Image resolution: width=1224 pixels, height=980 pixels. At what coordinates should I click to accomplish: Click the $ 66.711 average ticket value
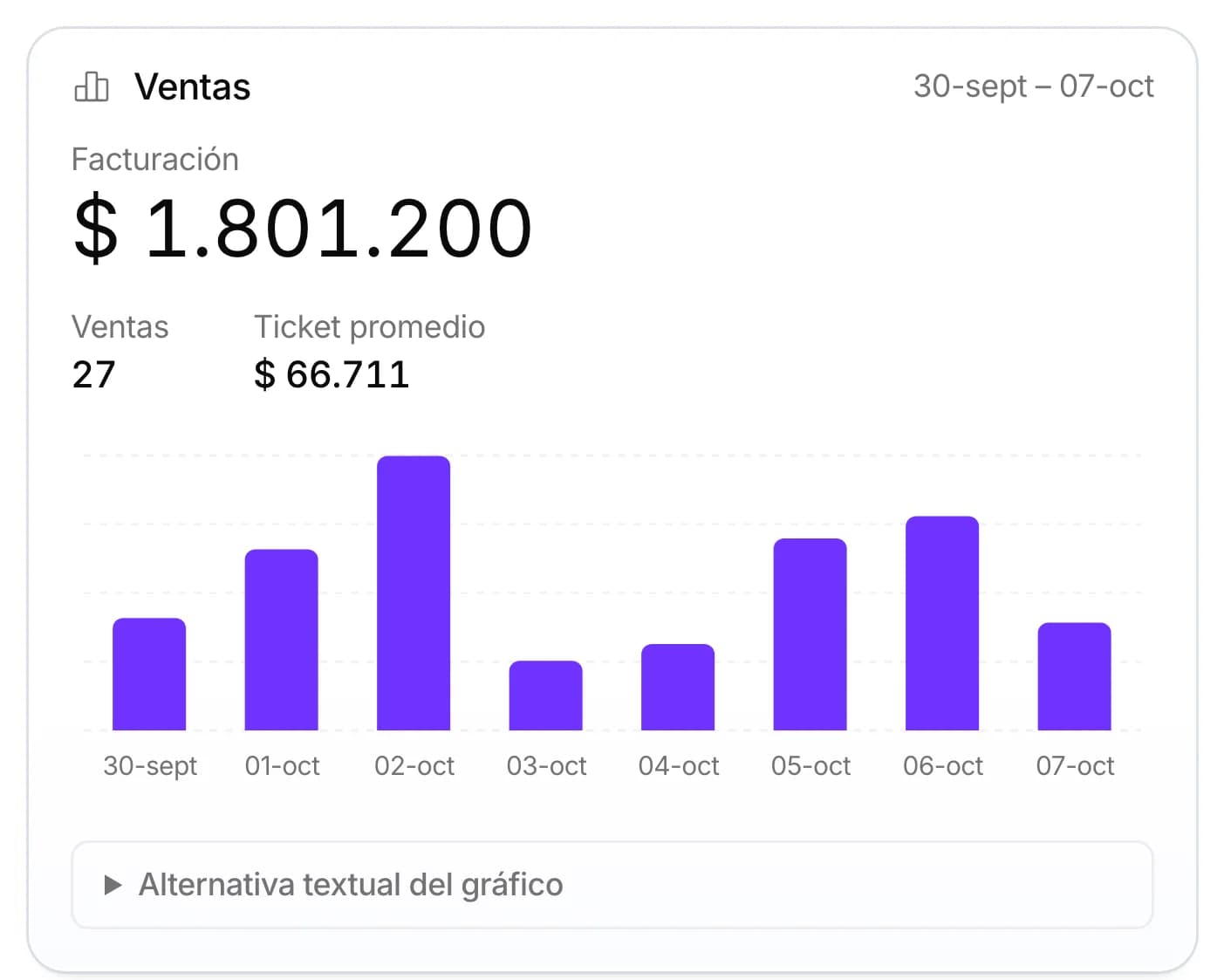[332, 375]
